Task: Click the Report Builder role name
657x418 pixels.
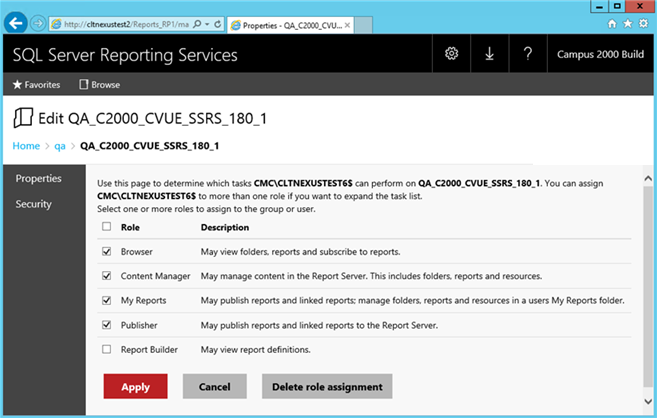Action: (x=149, y=350)
